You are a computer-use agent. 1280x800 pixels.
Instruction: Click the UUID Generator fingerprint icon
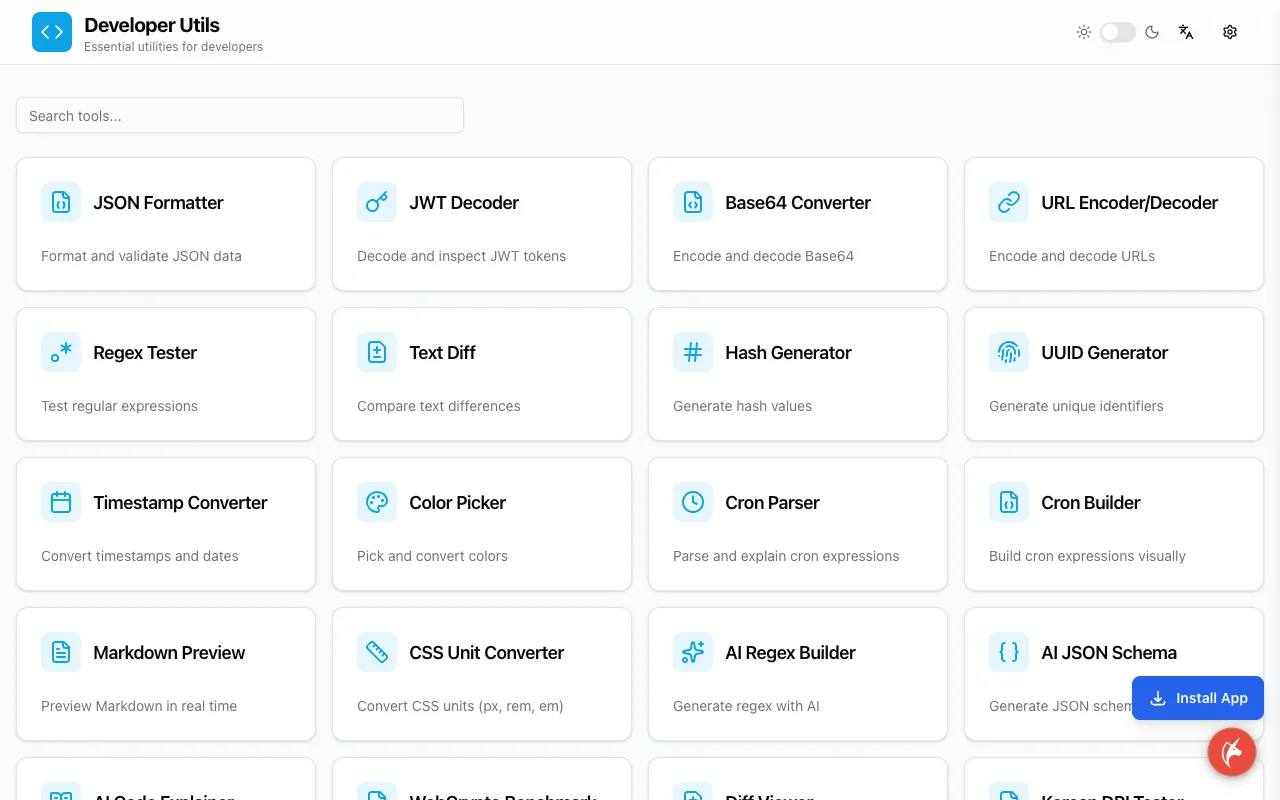1009,352
